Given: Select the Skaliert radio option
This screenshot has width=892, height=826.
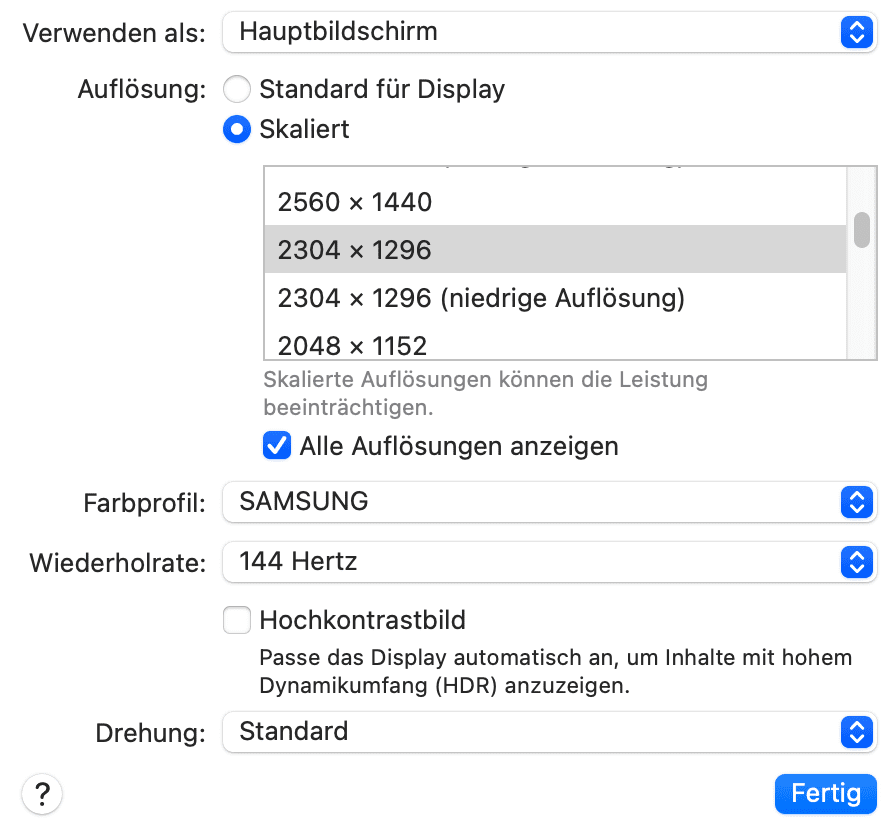Looking at the screenshot, I should [237, 130].
